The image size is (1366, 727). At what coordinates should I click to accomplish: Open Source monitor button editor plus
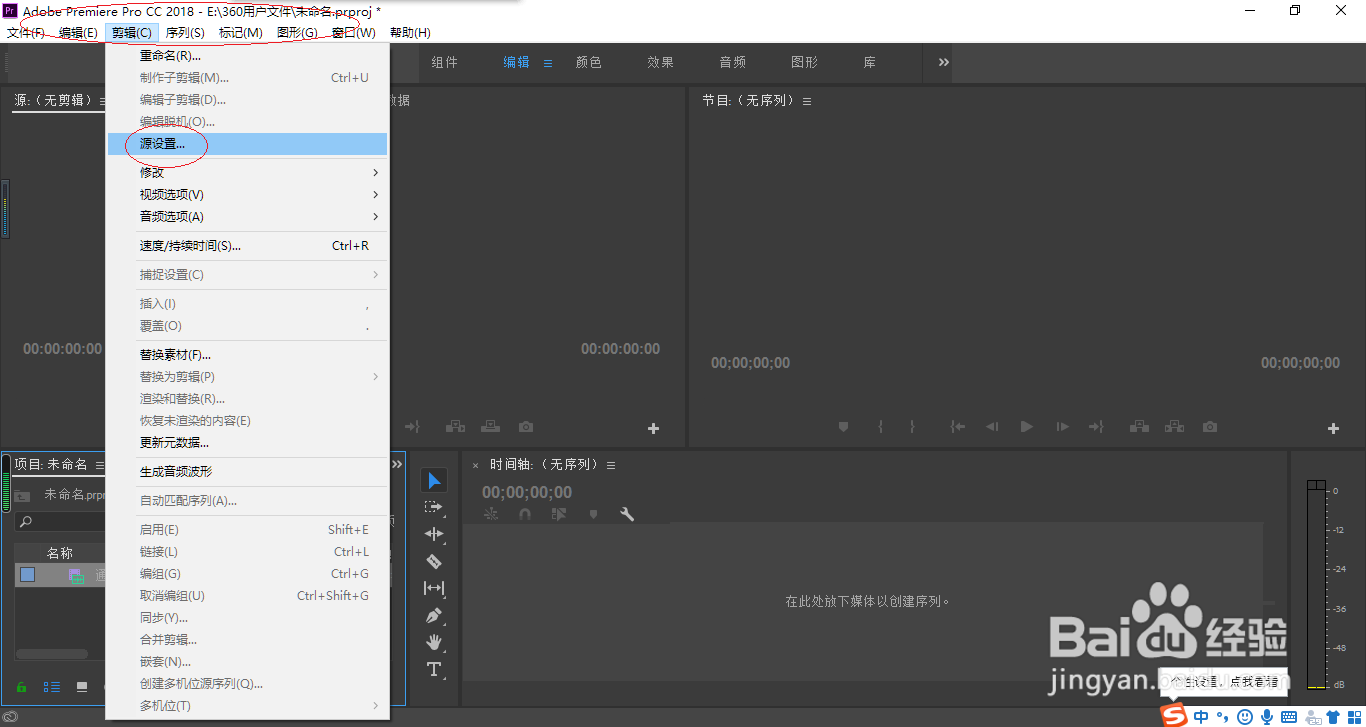(x=653, y=428)
